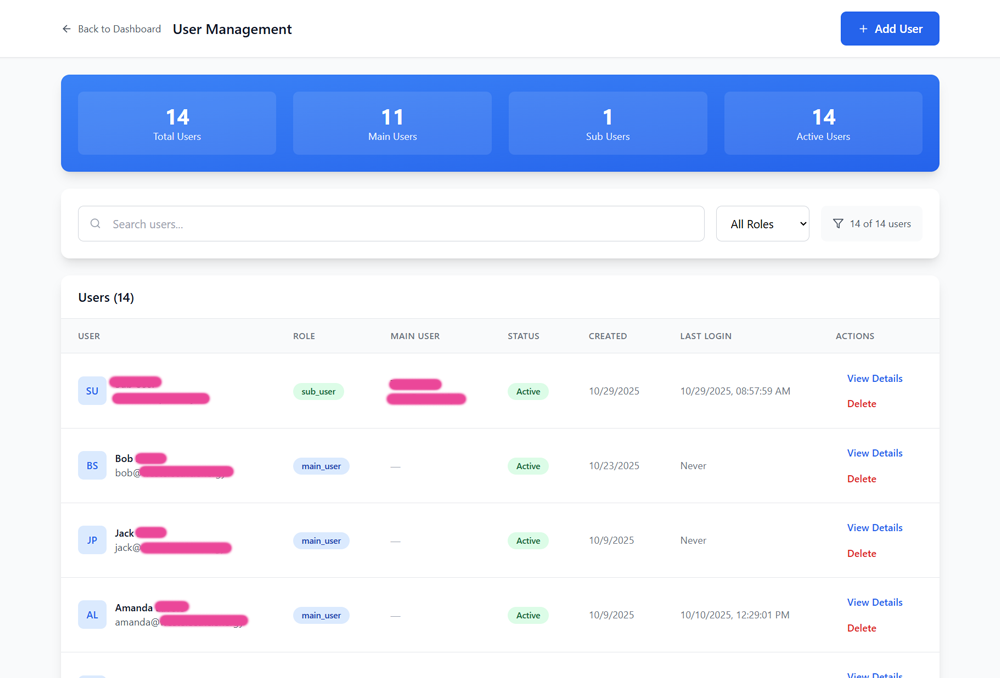This screenshot has width=1000, height=678.
Task: Select the Total Users stat card
Action: [176, 123]
